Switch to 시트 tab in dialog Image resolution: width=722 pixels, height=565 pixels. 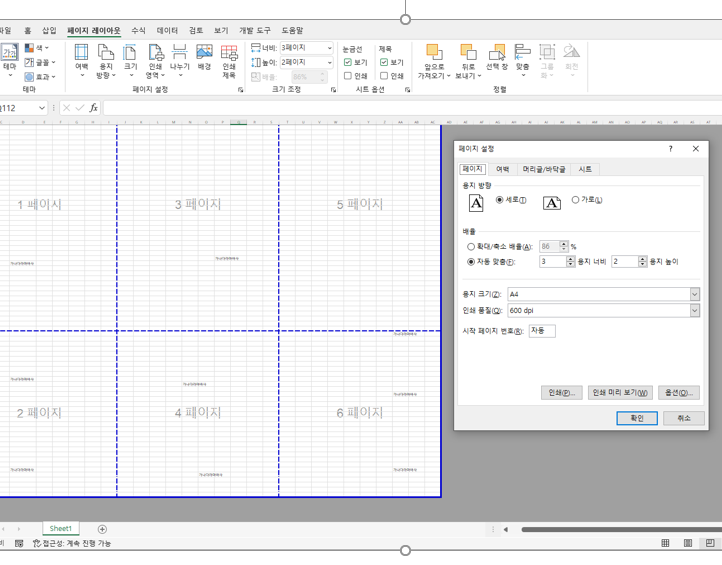coord(585,169)
